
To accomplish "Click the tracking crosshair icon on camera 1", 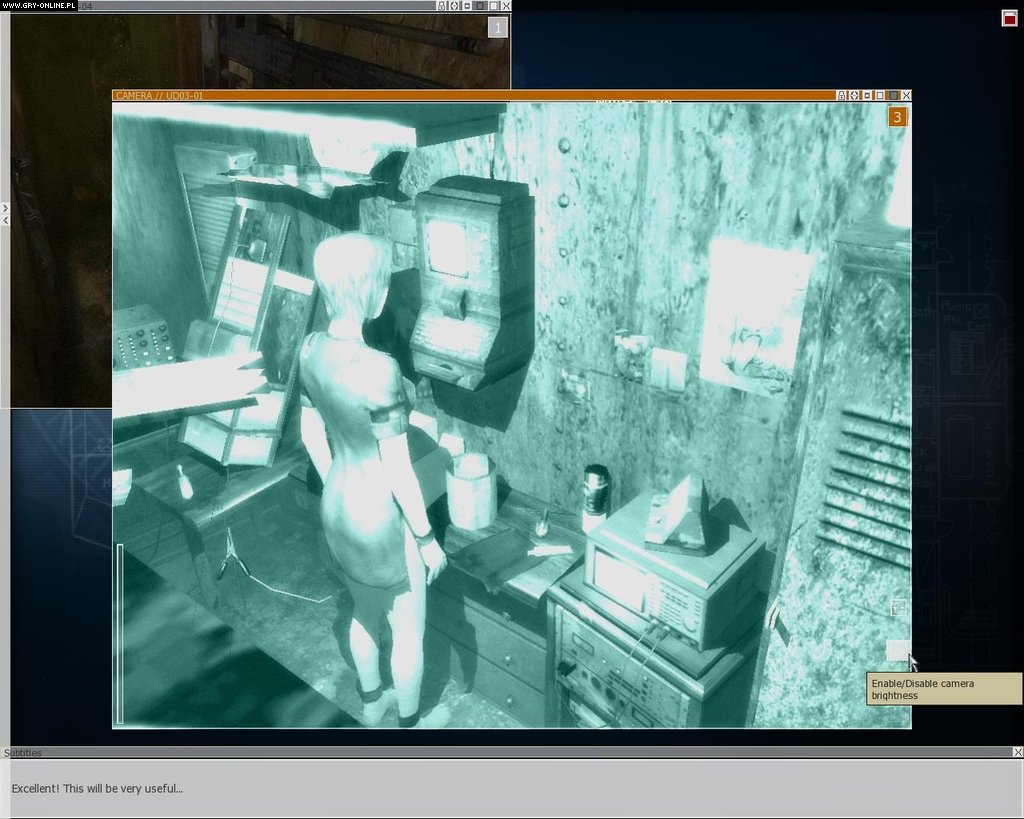I will [454, 7].
